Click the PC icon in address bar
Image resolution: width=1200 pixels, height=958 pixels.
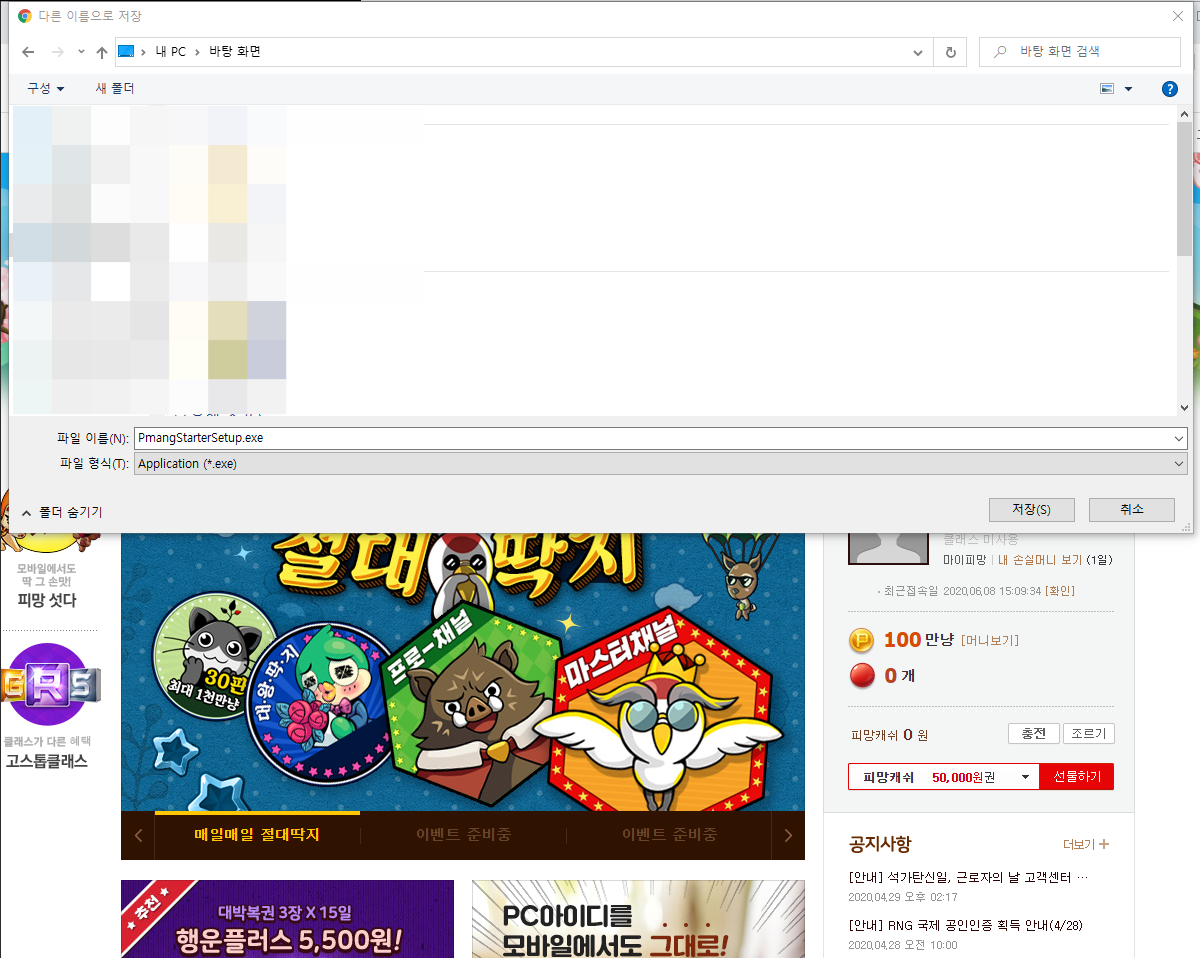click(126, 51)
